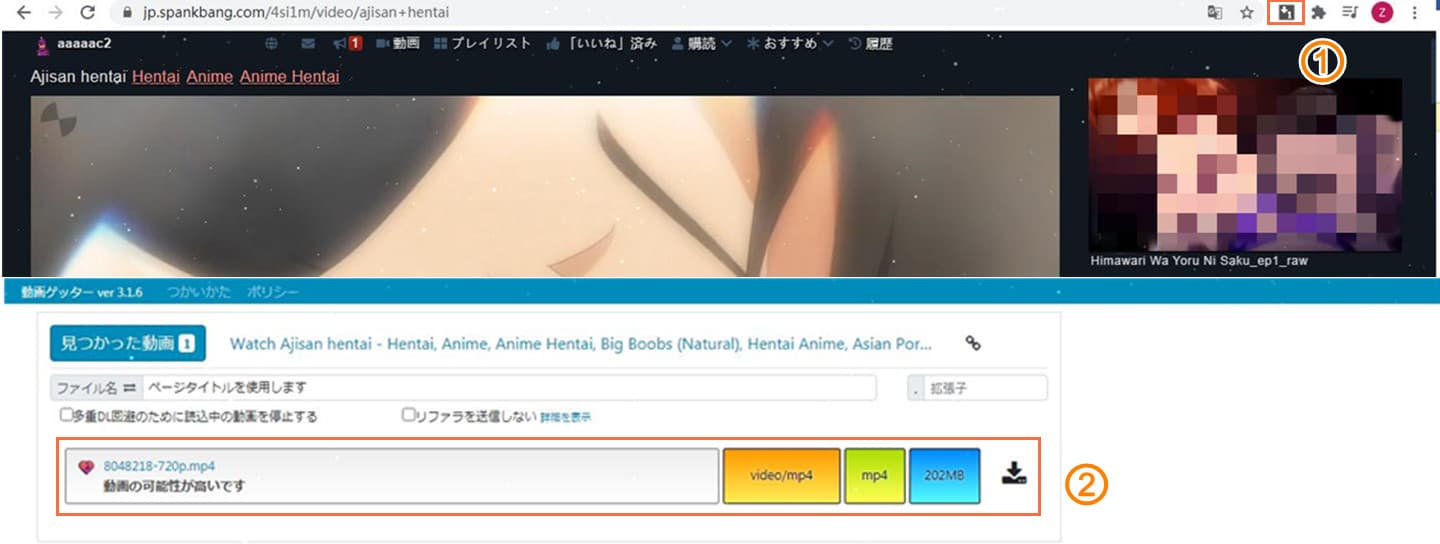Click the 見つかった動画 button
Image resolution: width=1440 pixels, height=544 pixels.
(127, 343)
